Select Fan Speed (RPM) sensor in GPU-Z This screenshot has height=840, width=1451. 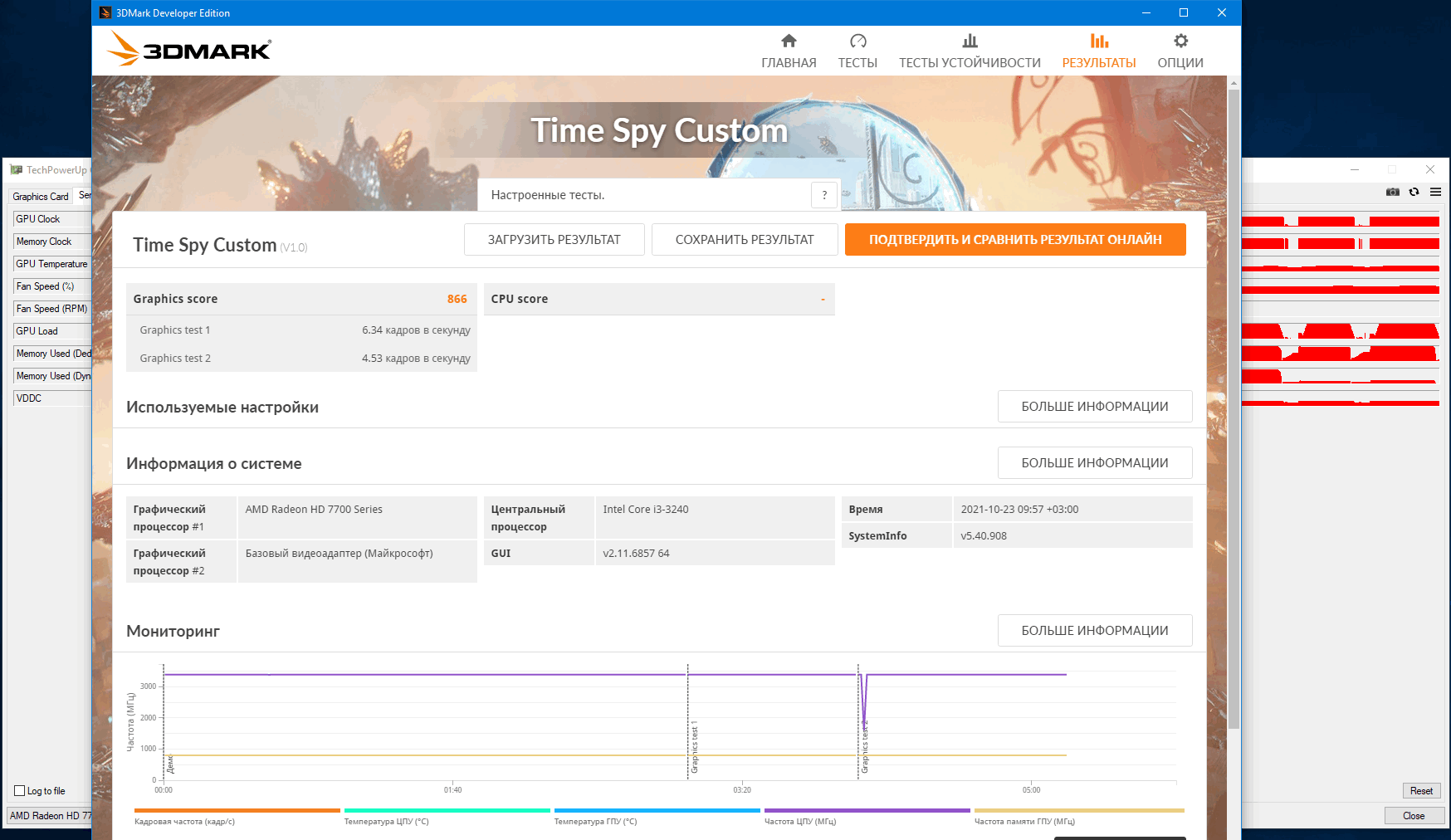51,309
